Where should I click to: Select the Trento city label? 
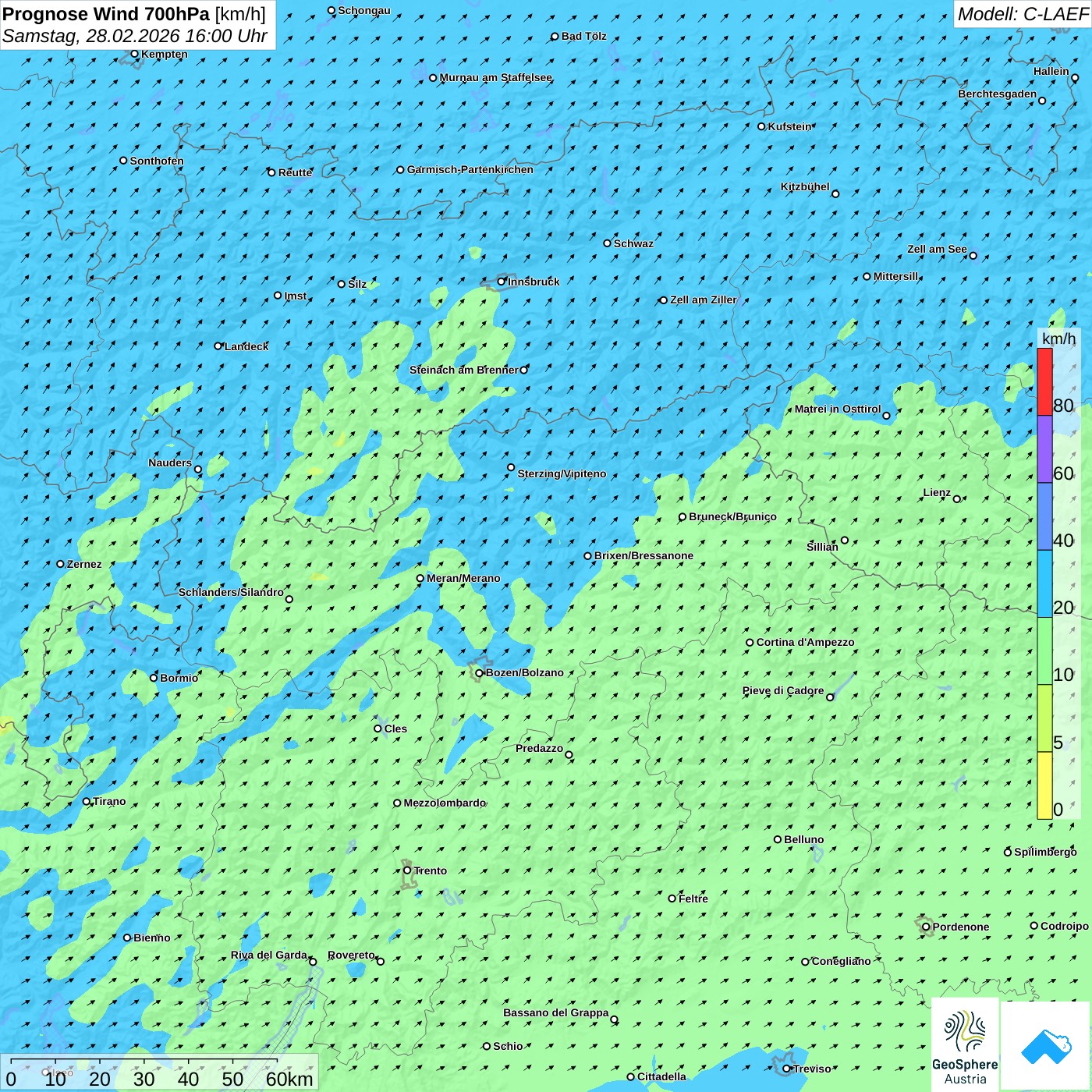point(431,870)
